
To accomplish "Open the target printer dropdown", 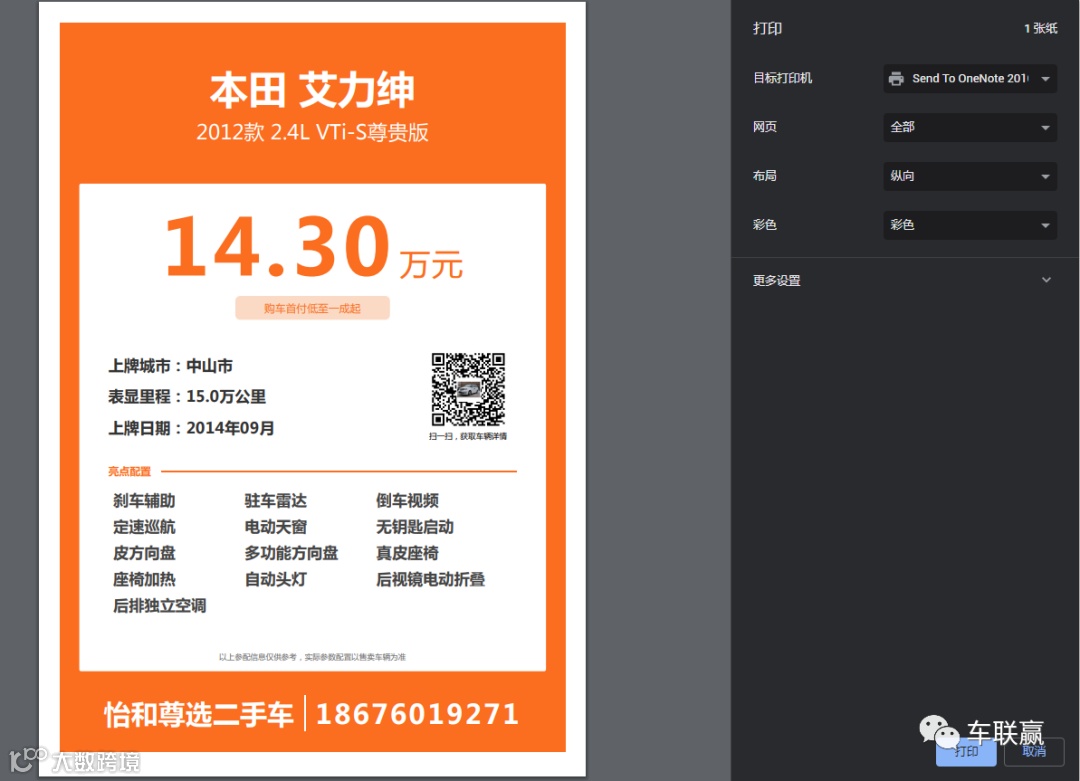I will [970, 79].
